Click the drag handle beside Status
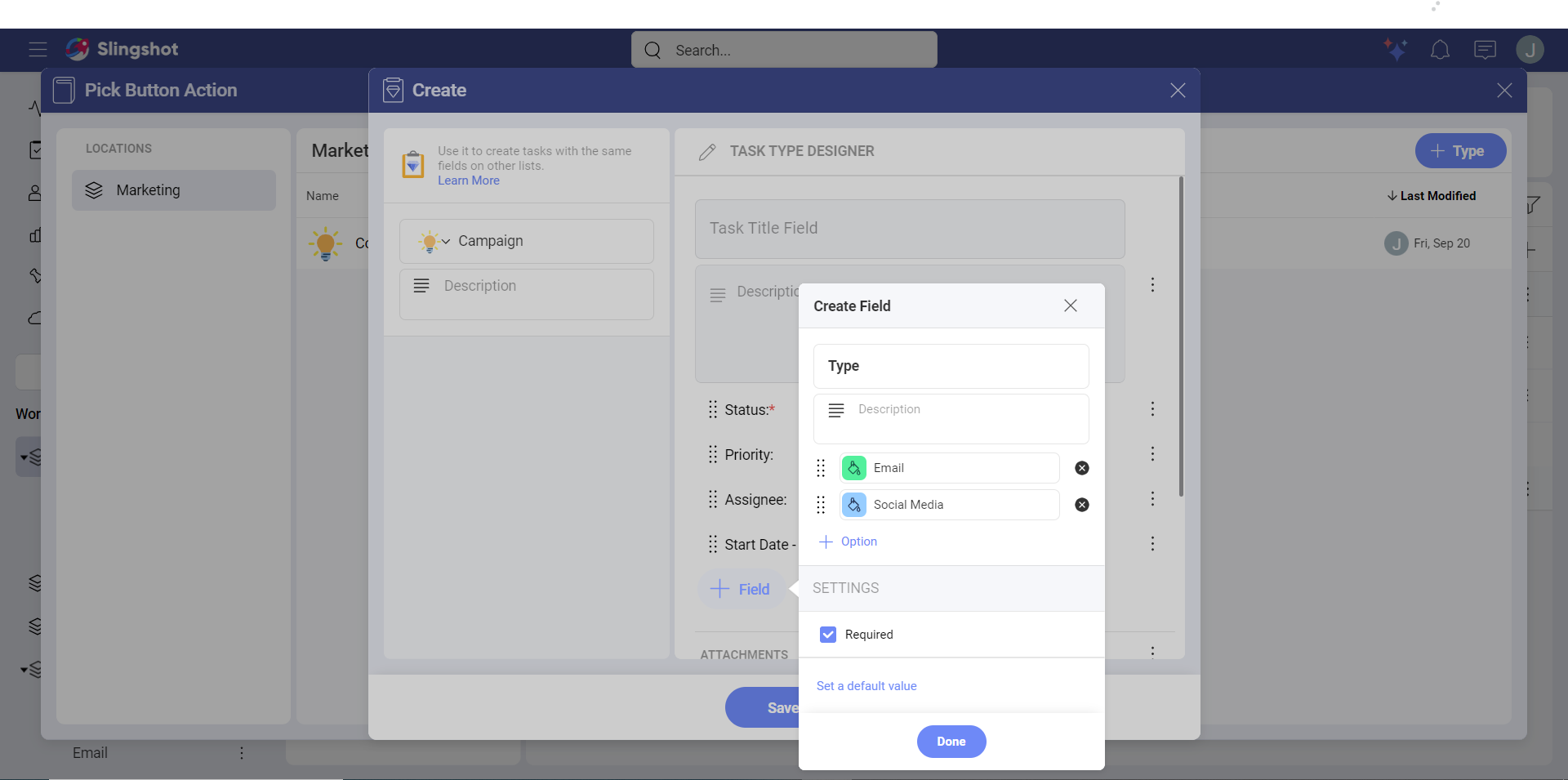 [713, 409]
